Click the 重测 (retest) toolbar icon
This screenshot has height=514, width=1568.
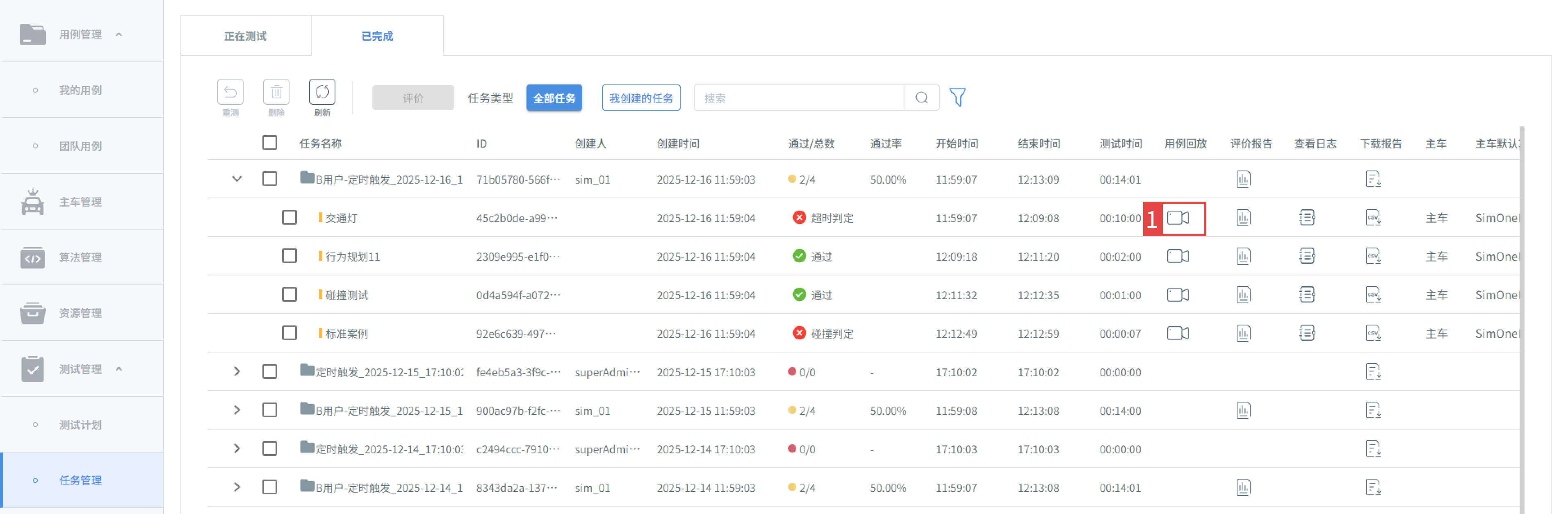point(230,92)
